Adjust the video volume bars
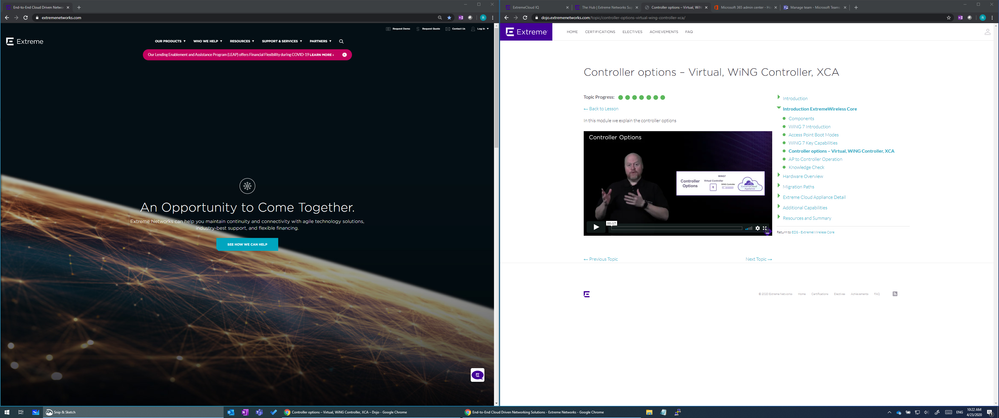 click(749, 227)
